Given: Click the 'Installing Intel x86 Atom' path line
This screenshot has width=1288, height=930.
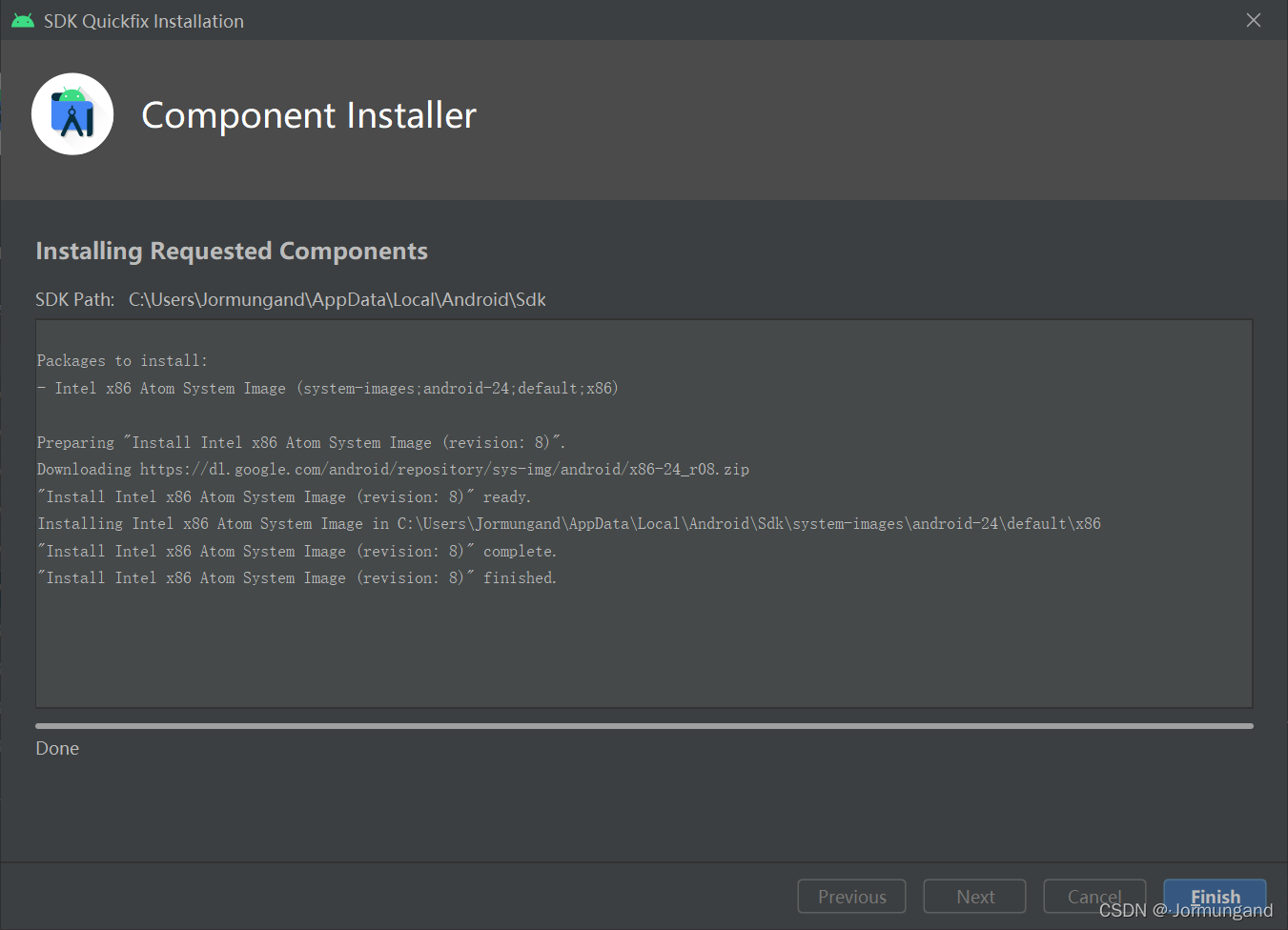Looking at the screenshot, I should 569,523.
